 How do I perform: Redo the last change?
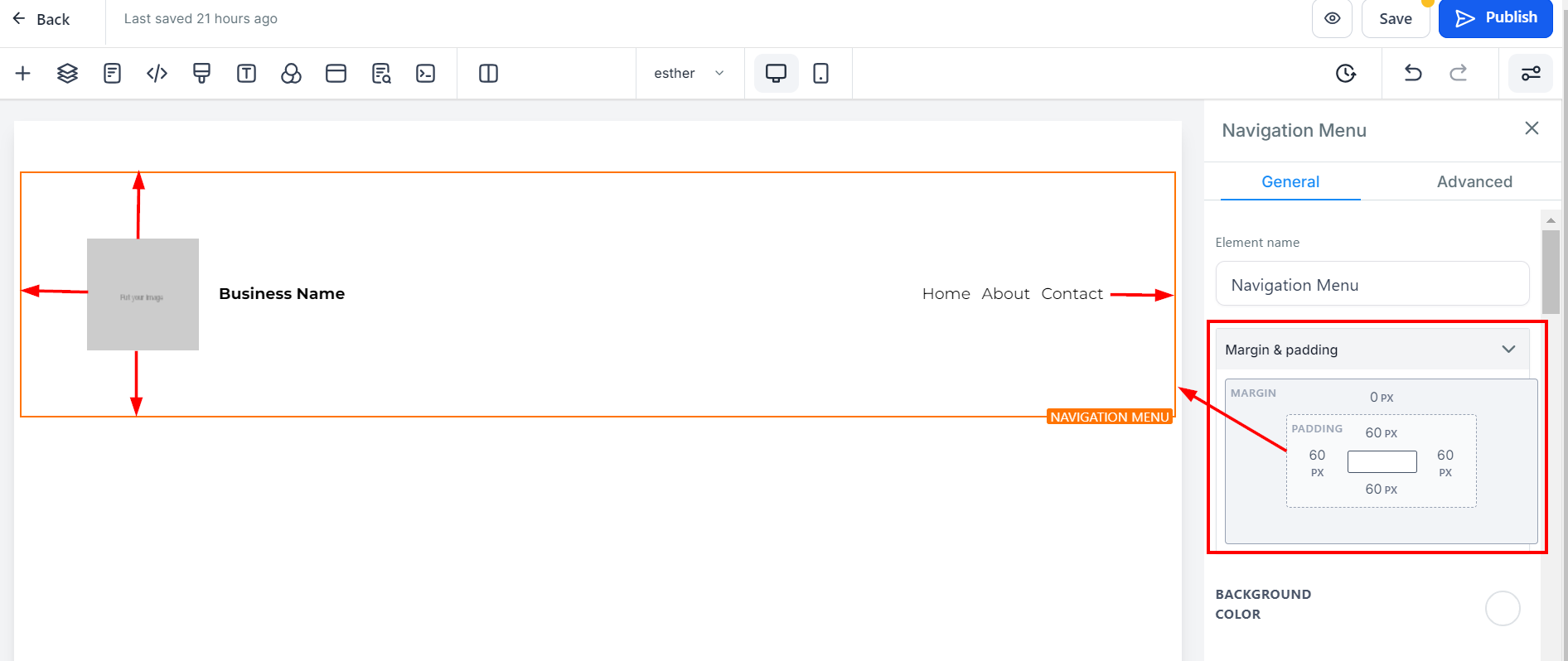pyautogui.click(x=1459, y=73)
